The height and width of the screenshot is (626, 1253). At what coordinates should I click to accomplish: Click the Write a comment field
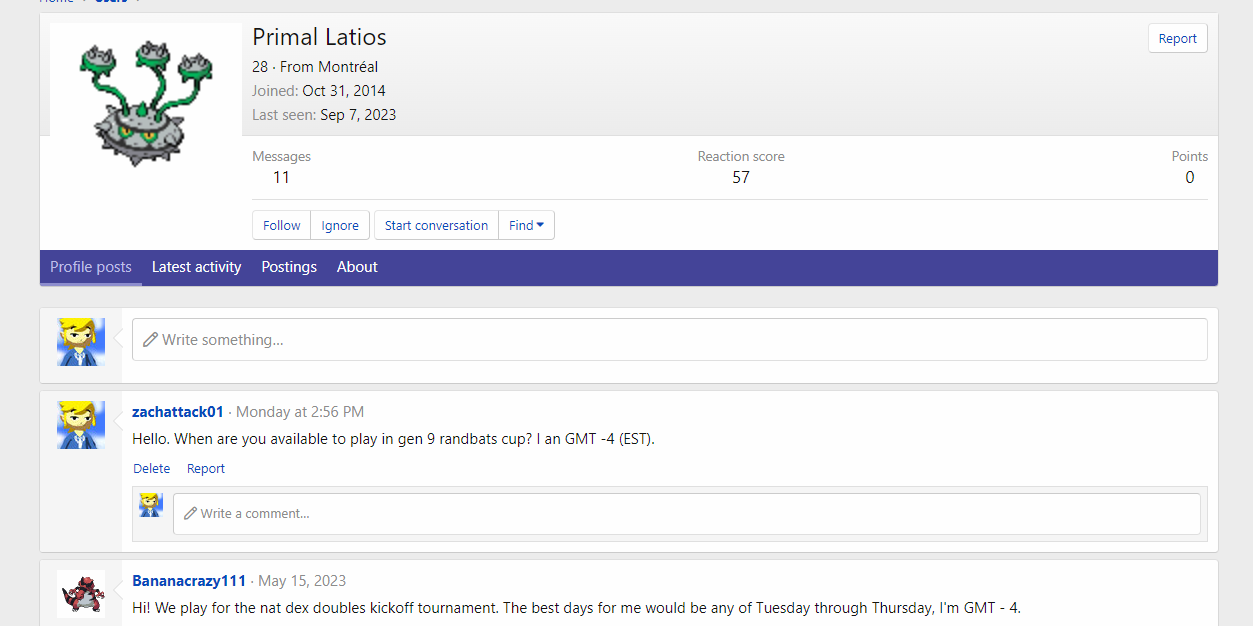686,513
